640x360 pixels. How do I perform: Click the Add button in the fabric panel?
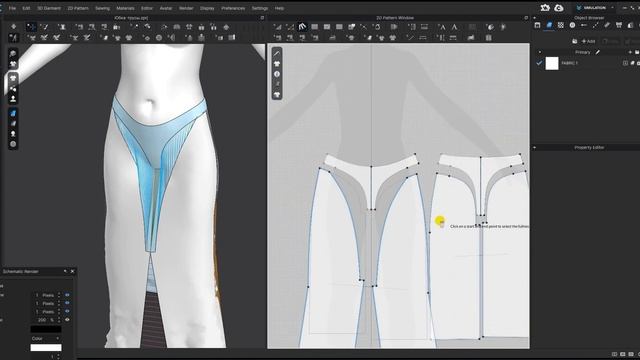588,41
